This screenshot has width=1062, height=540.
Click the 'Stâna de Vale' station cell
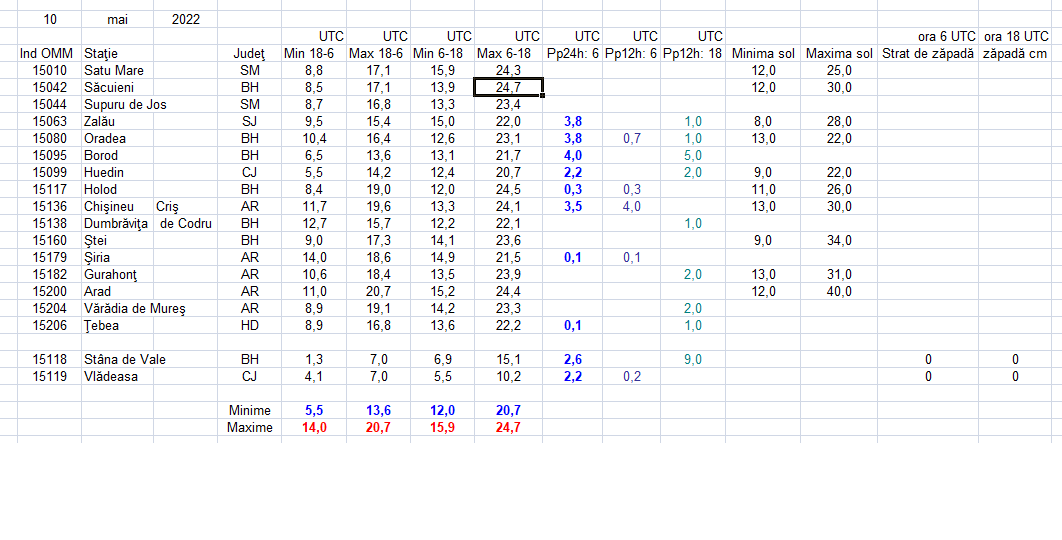(125, 360)
